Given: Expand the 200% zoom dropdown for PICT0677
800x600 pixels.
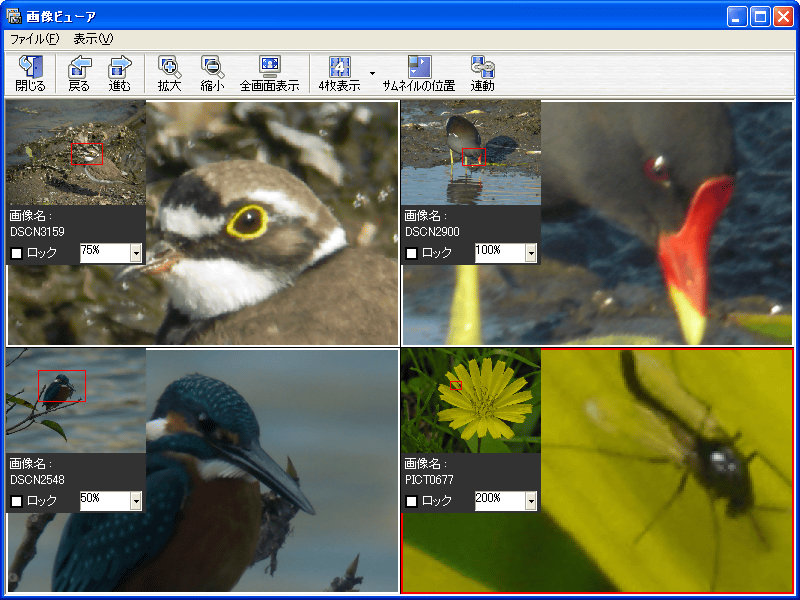Looking at the screenshot, I should (x=531, y=501).
